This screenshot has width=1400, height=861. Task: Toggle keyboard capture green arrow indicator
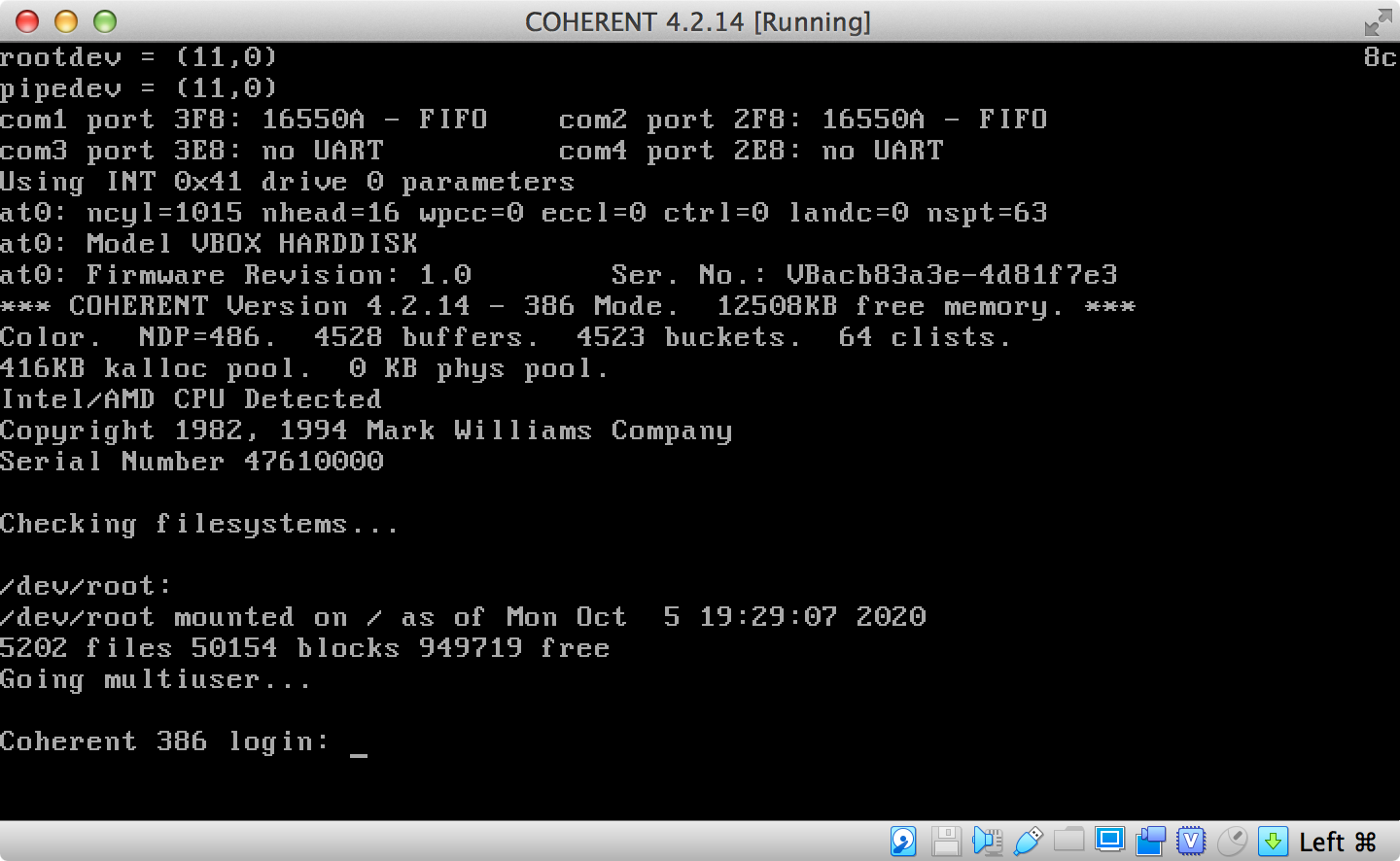click(1272, 841)
